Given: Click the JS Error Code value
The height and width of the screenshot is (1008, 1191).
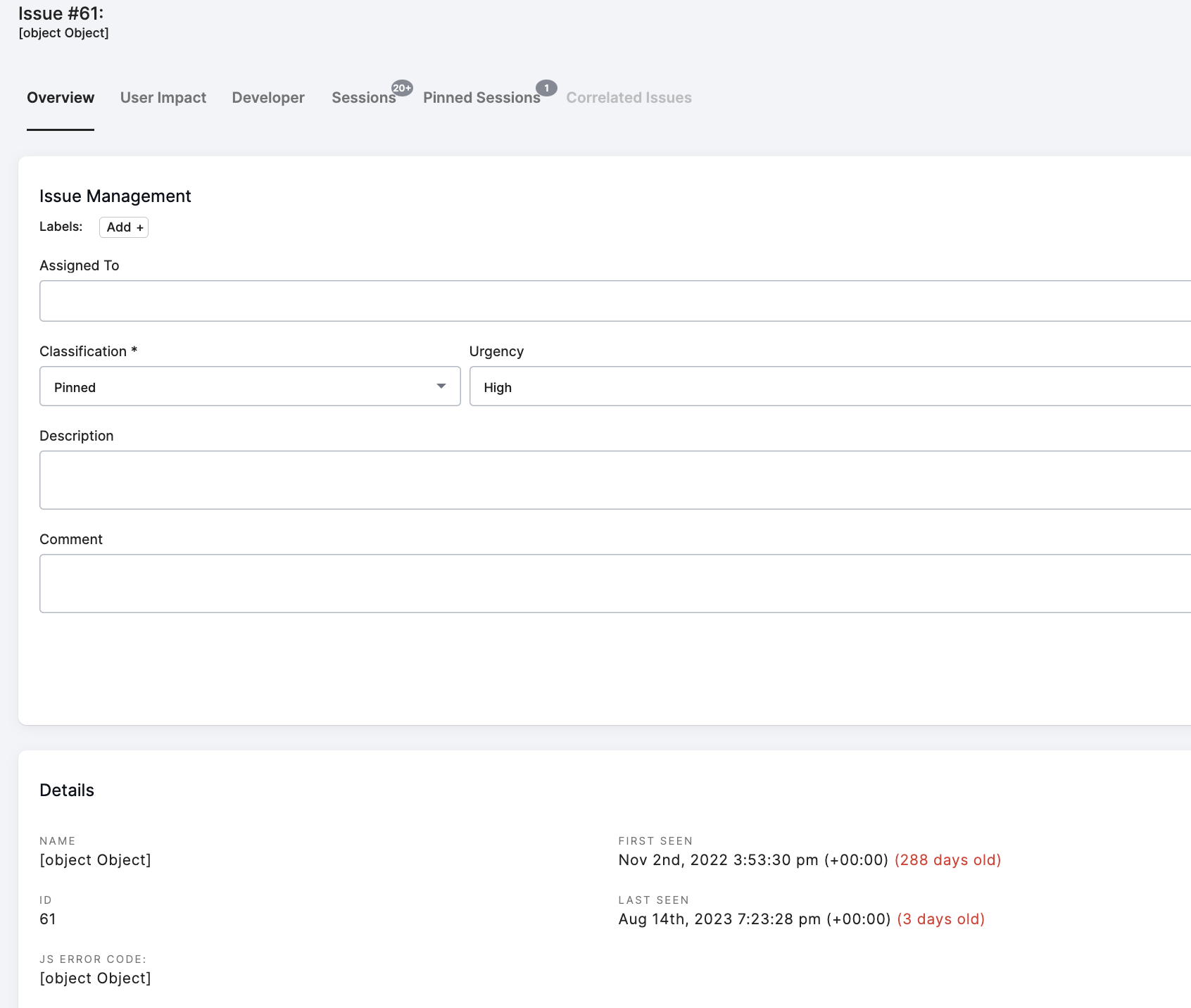Looking at the screenshot, I should tap(96, 978).
